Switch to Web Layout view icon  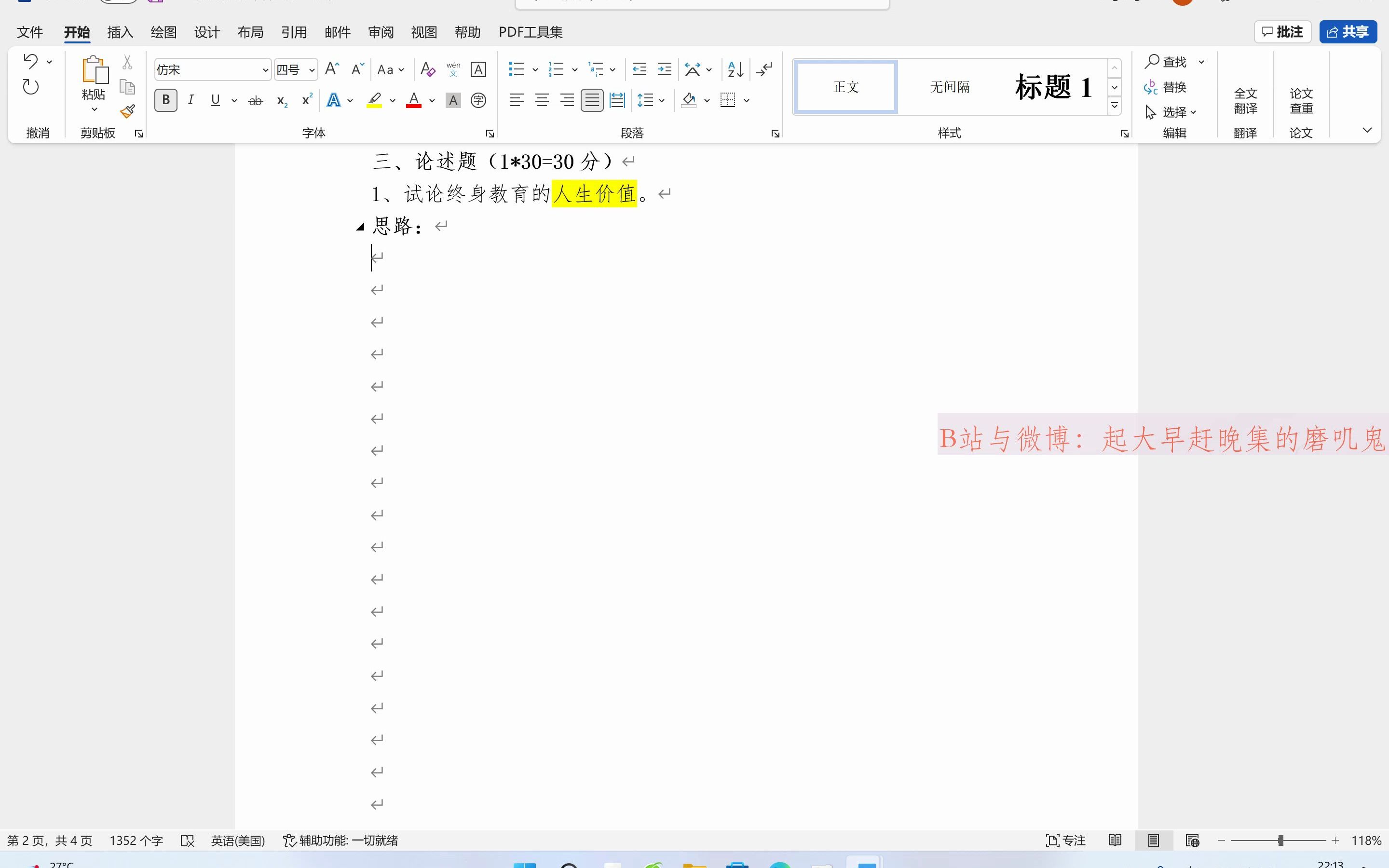pyautogui.click(x=1192, y=841)
